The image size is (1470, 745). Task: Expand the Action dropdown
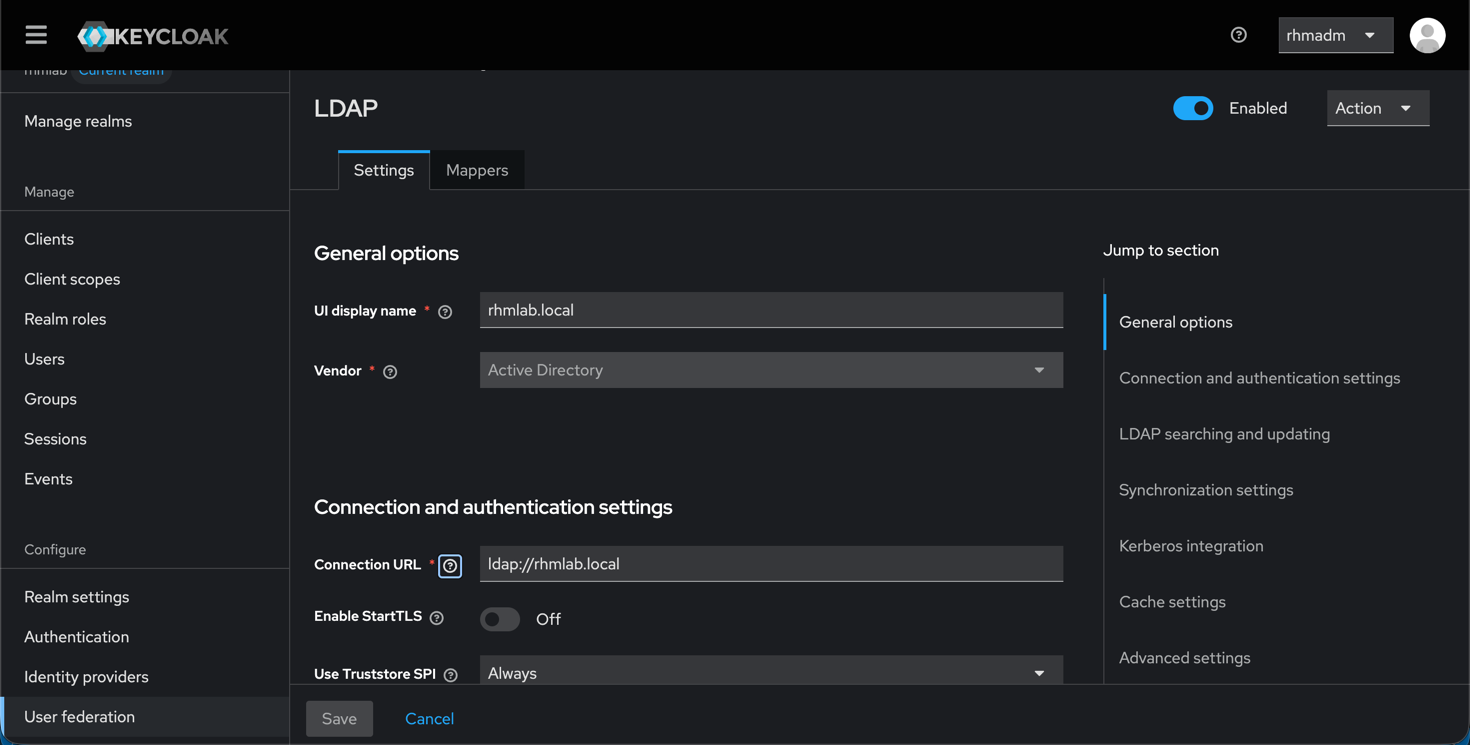pos(1377,108)
